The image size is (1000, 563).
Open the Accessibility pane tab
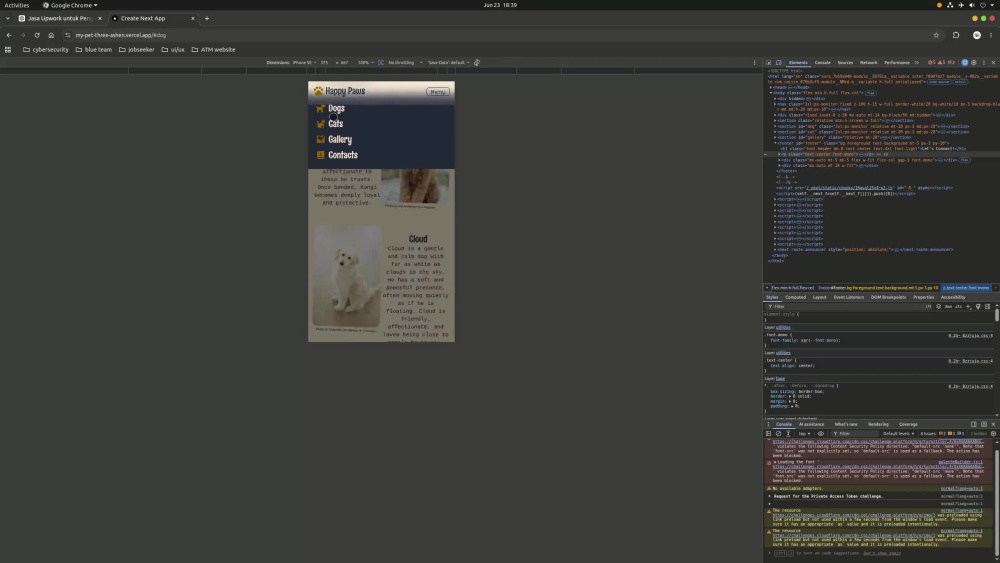coord(953,297)
